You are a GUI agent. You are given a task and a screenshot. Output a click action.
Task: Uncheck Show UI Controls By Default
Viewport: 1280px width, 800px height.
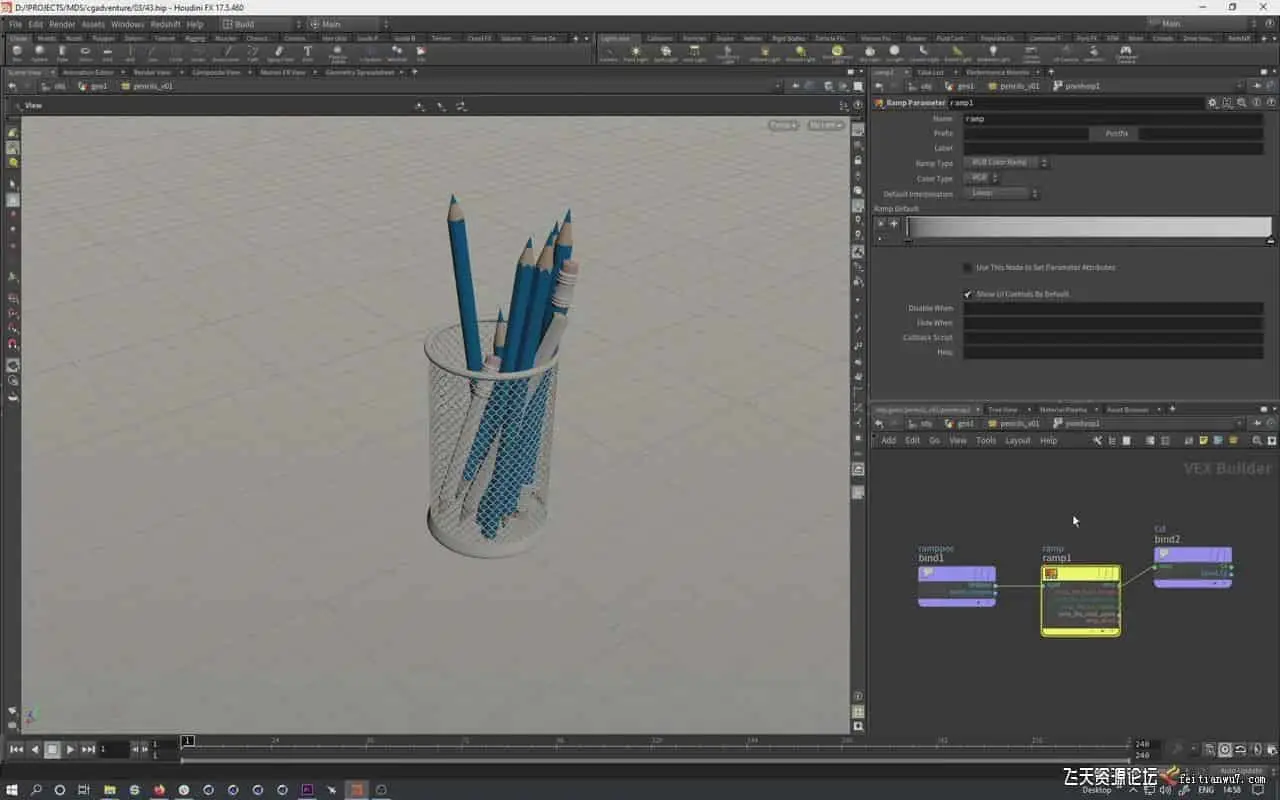pyautogui.click(x=967, y=294)
